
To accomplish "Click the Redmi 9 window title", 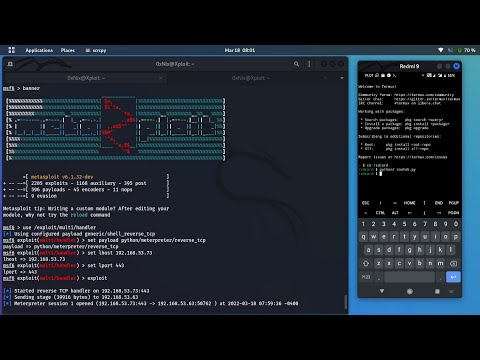I will (409, 66).
